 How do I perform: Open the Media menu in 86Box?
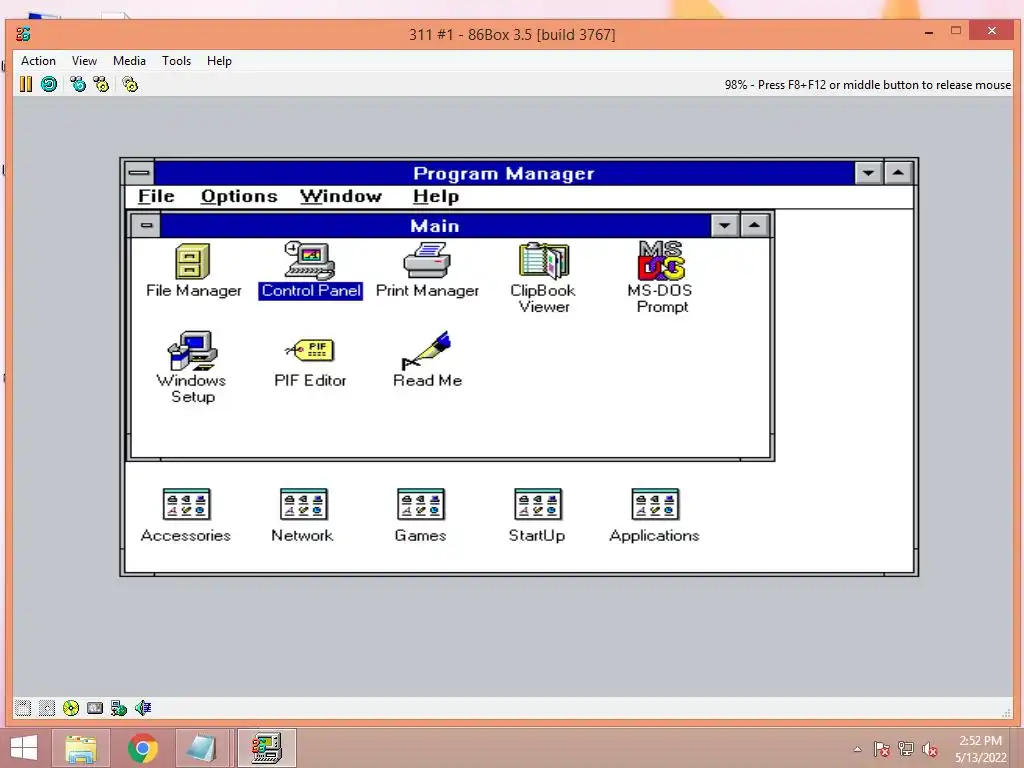129,61
